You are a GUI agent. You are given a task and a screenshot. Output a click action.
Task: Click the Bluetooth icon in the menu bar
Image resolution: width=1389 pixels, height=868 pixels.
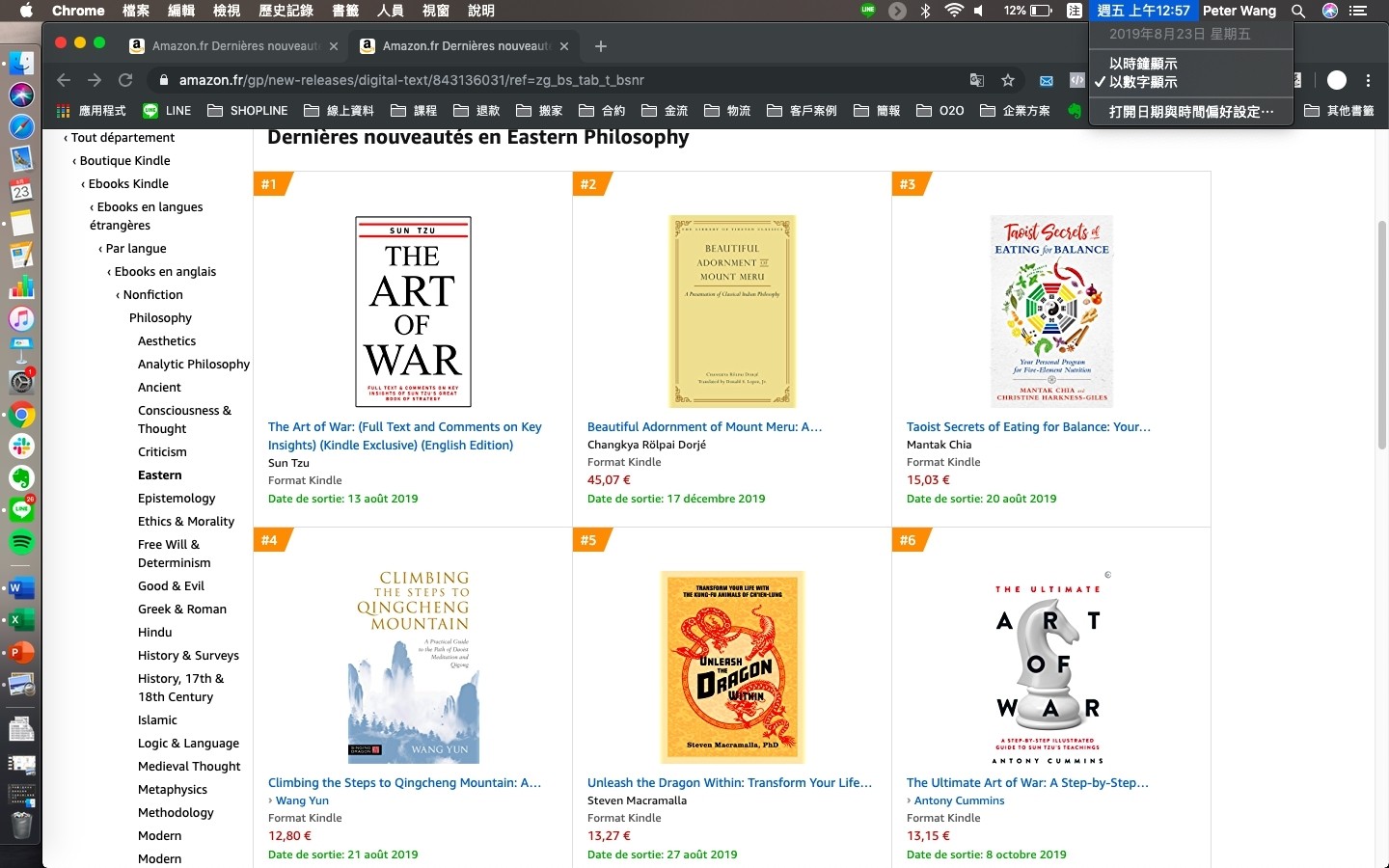926,11
